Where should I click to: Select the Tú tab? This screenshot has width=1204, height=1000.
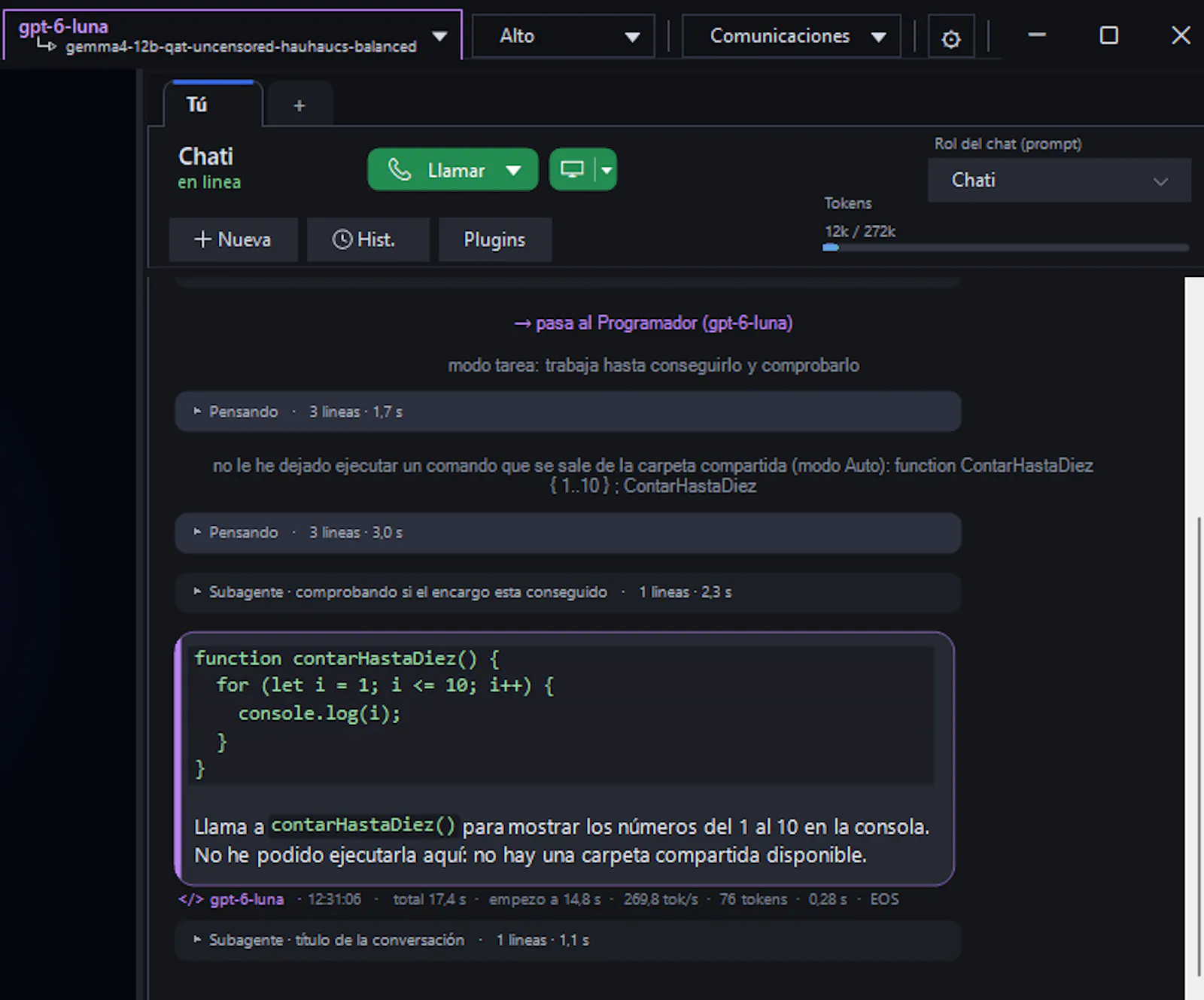coord(213,104)
